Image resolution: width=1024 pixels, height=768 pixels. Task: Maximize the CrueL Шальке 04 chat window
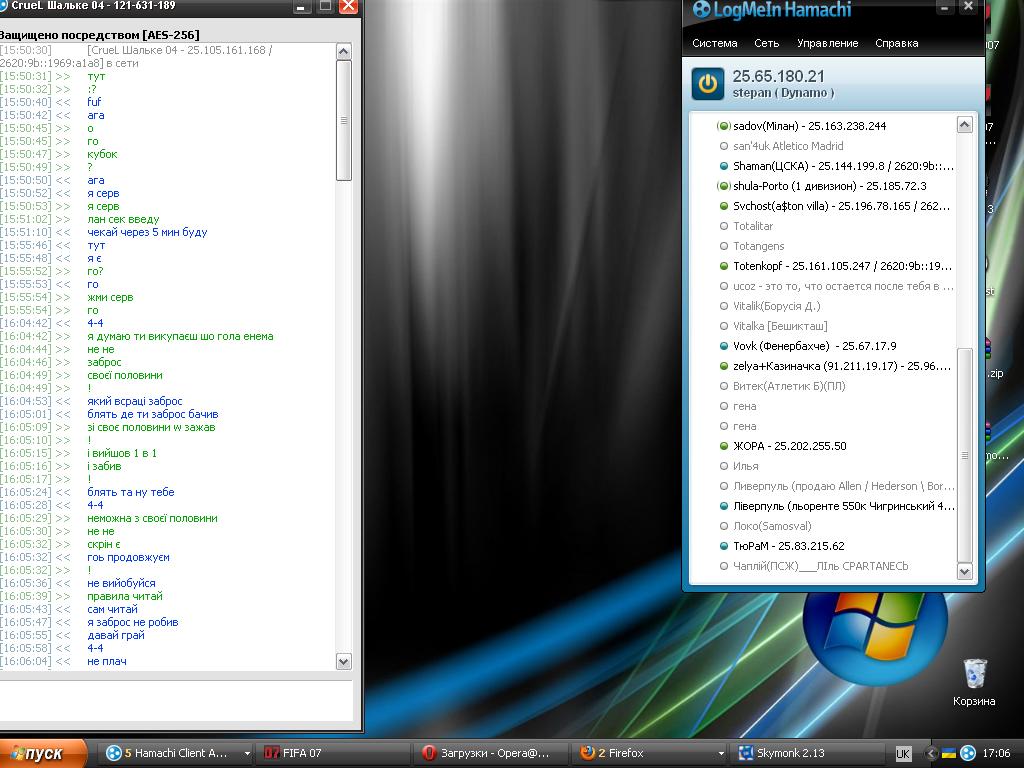pyautogui.click(x=325, y=6)
